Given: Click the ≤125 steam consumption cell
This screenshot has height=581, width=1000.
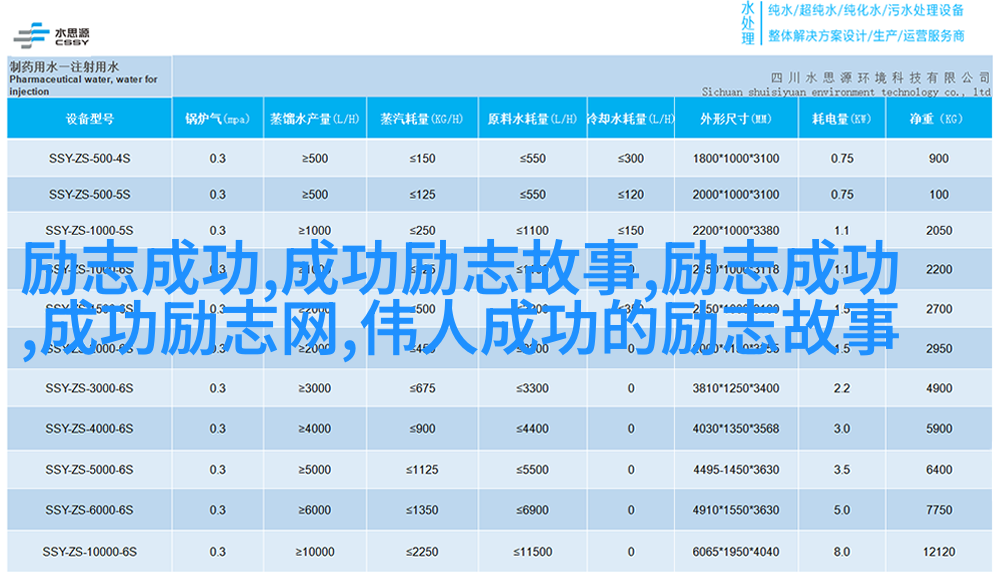Looking at the screenshot, I should [x=422, y=195].
